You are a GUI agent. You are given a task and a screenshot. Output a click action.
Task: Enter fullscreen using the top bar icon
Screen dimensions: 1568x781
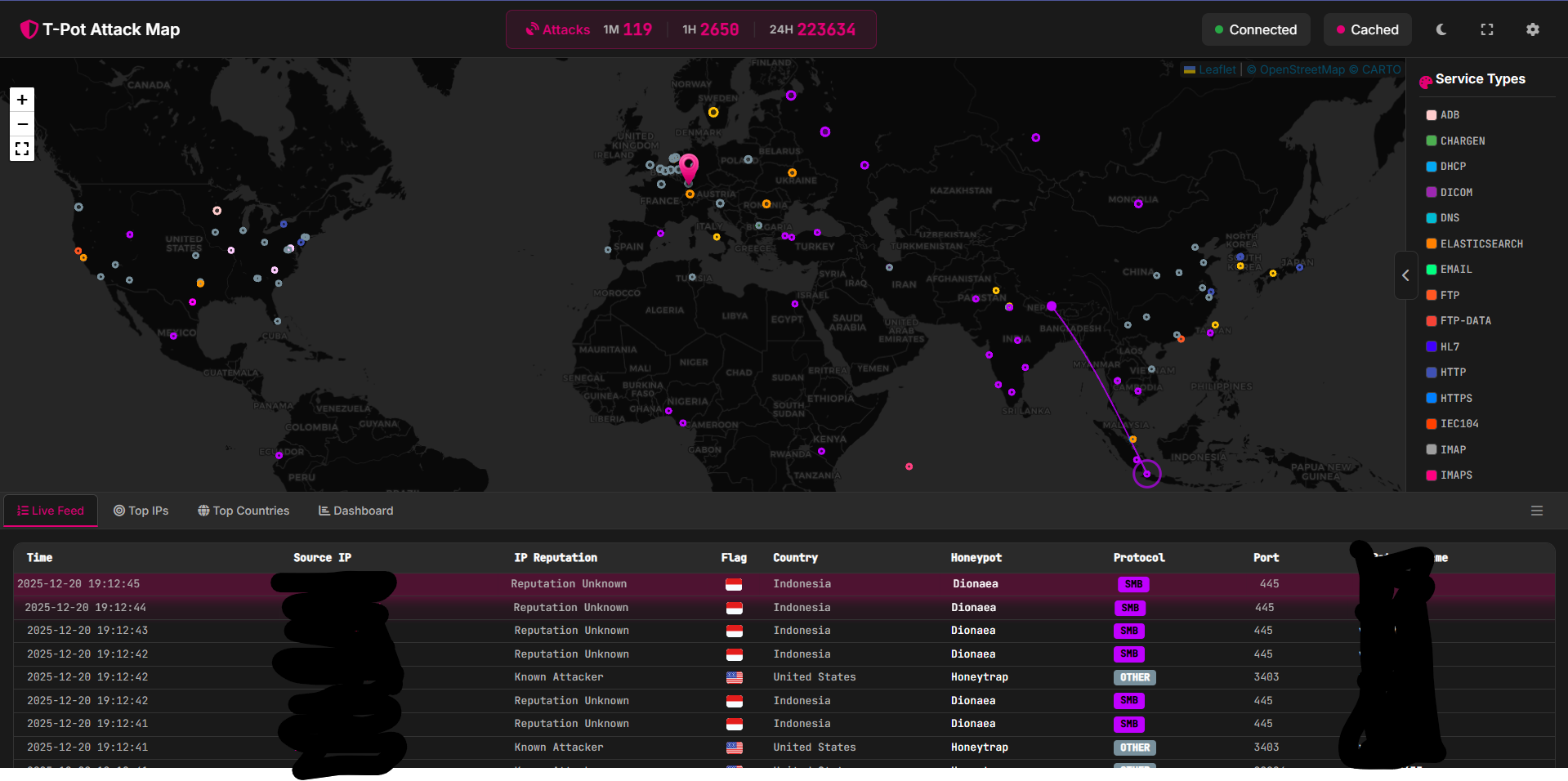pyautogui.click(x=1487, y=29)
